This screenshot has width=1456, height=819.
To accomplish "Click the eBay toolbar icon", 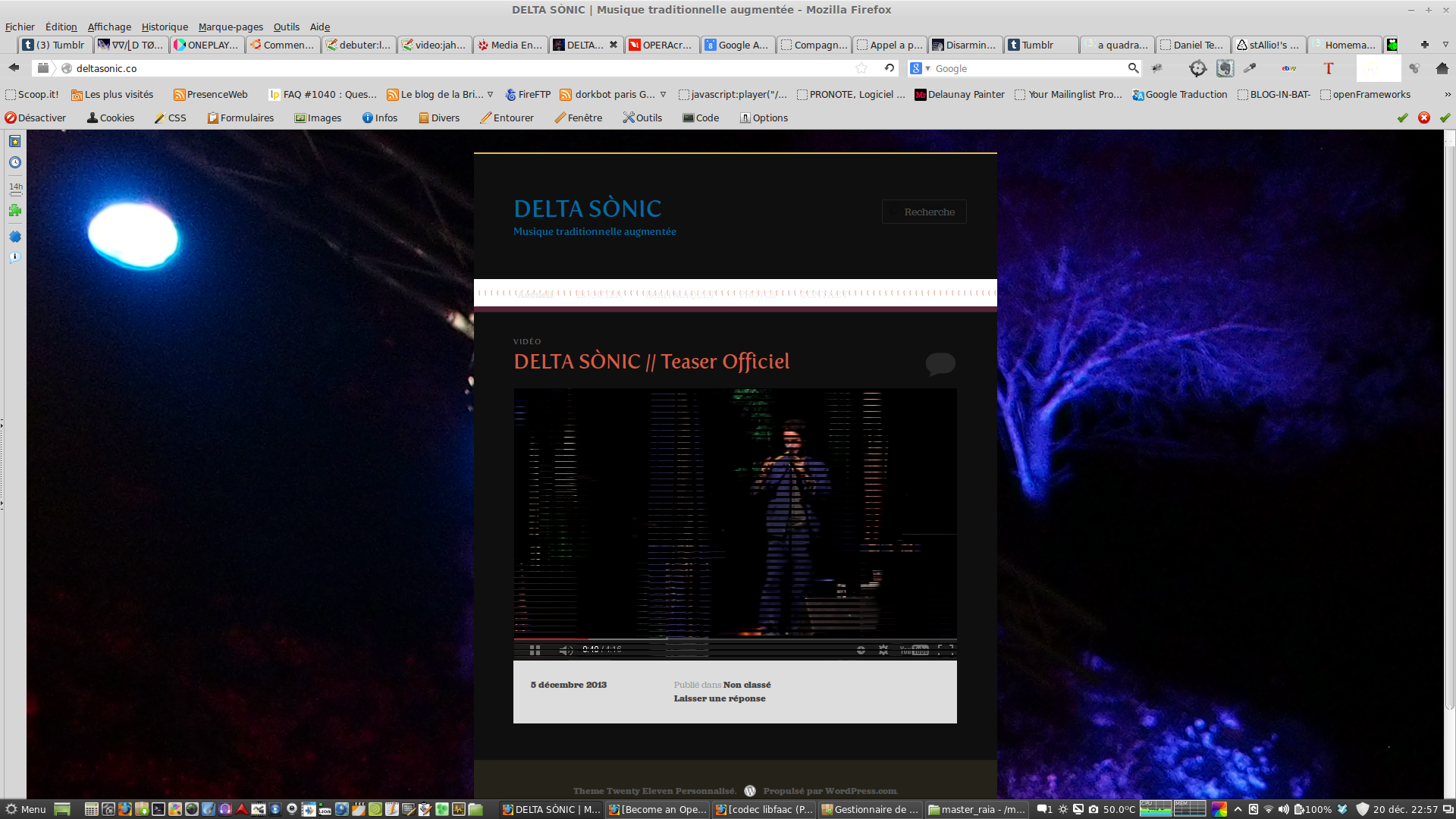I will (x=1288, y=68).
